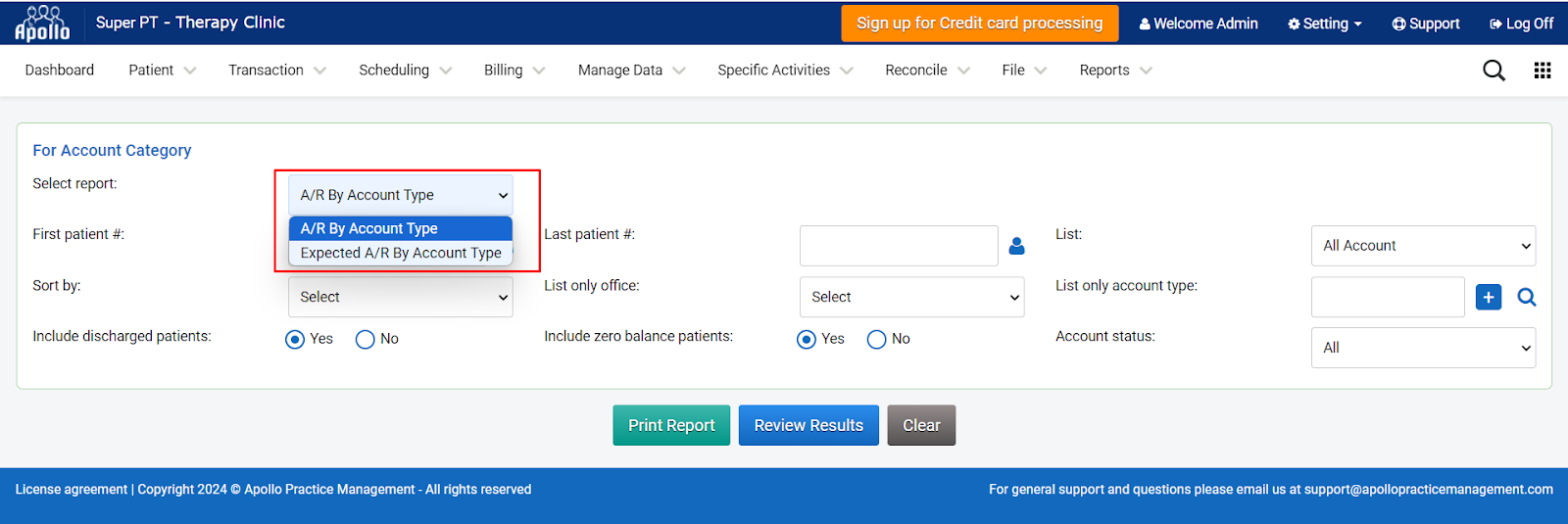Click the patient lookup person icon
This screenshot has height=524, width=1568.
(1016, 246)
